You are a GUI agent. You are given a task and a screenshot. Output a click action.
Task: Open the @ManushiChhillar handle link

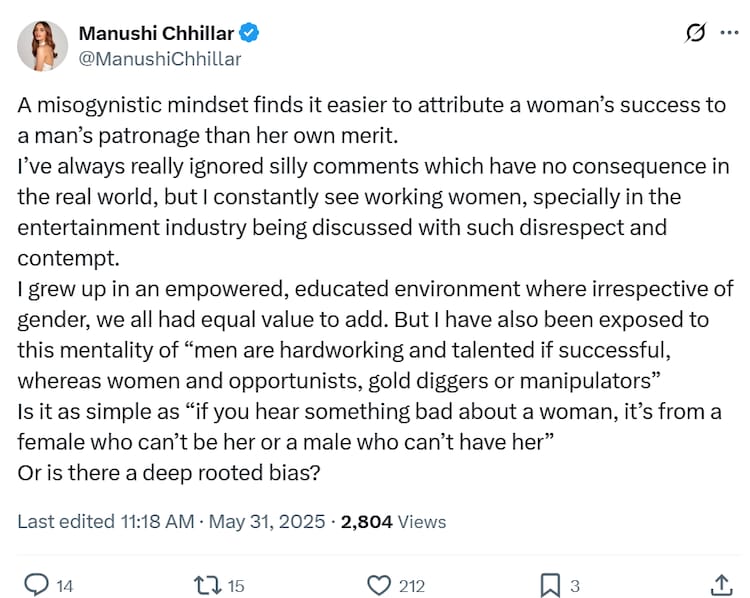160,59
